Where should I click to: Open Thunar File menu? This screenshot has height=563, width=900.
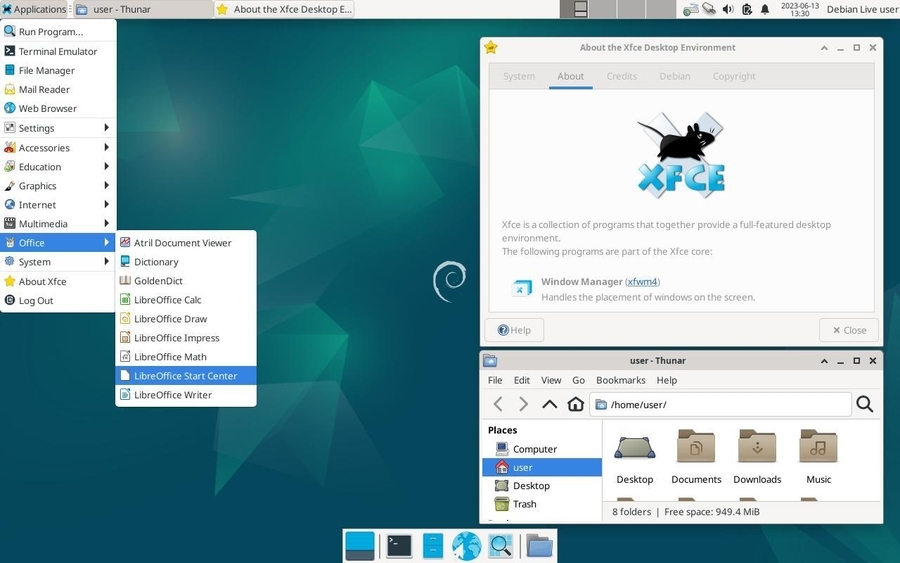[x=495, y=380]
